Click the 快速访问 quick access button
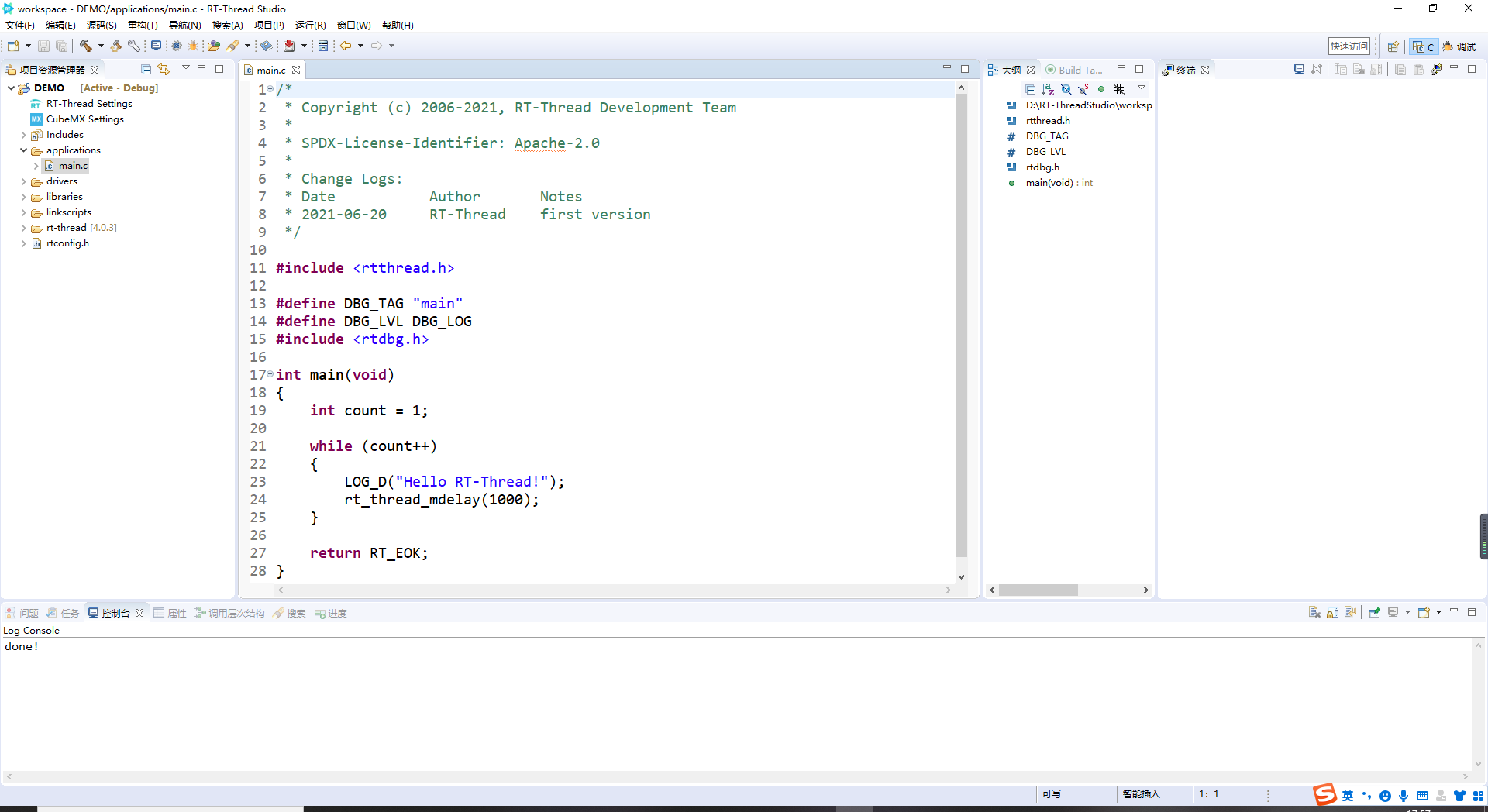The width and height of the screenshot is (1488, 812). coord(1348,46)
